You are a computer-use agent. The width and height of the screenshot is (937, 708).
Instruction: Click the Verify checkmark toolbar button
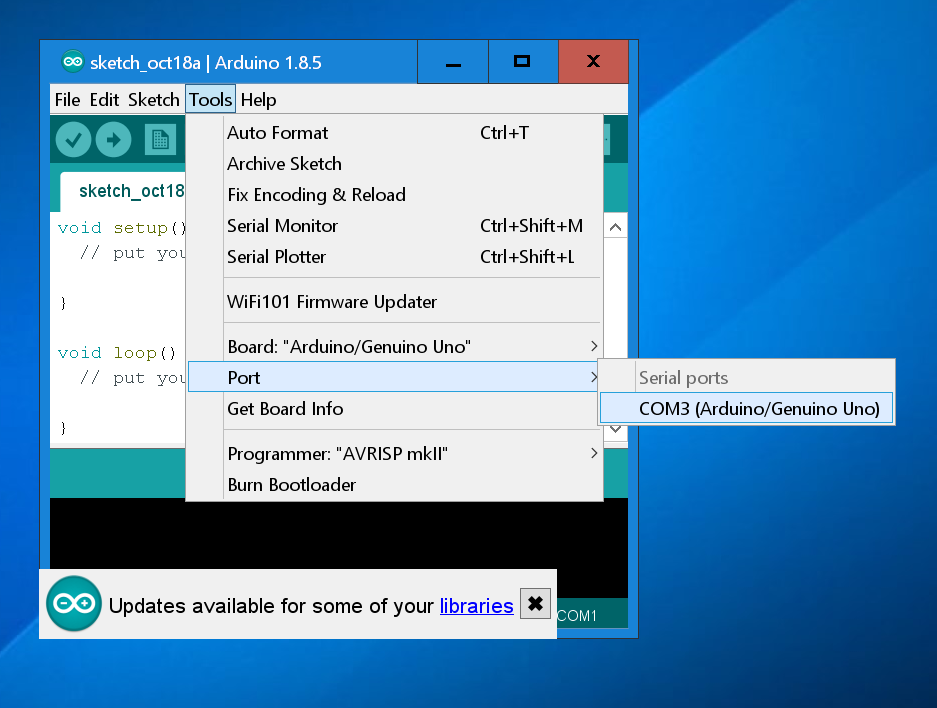tap(73, 140)
